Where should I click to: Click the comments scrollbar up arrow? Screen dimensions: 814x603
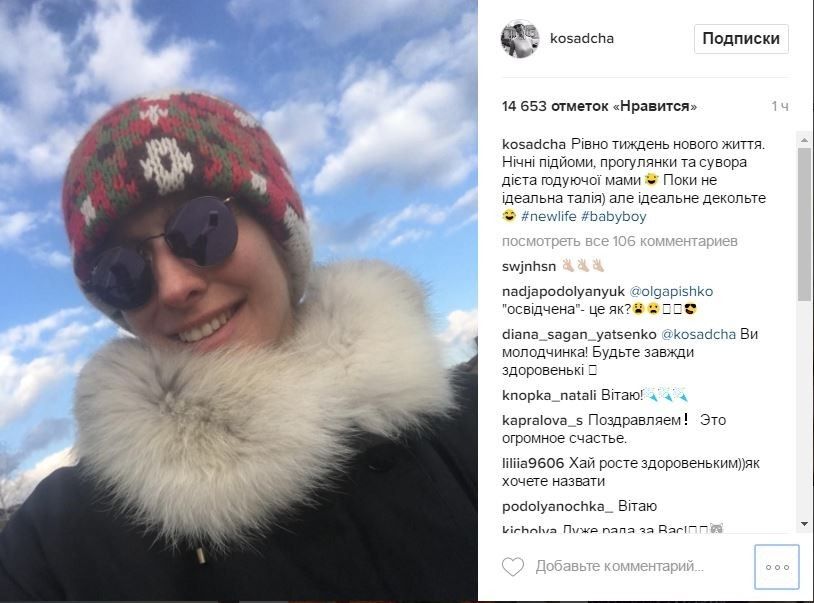pos(805,140)
